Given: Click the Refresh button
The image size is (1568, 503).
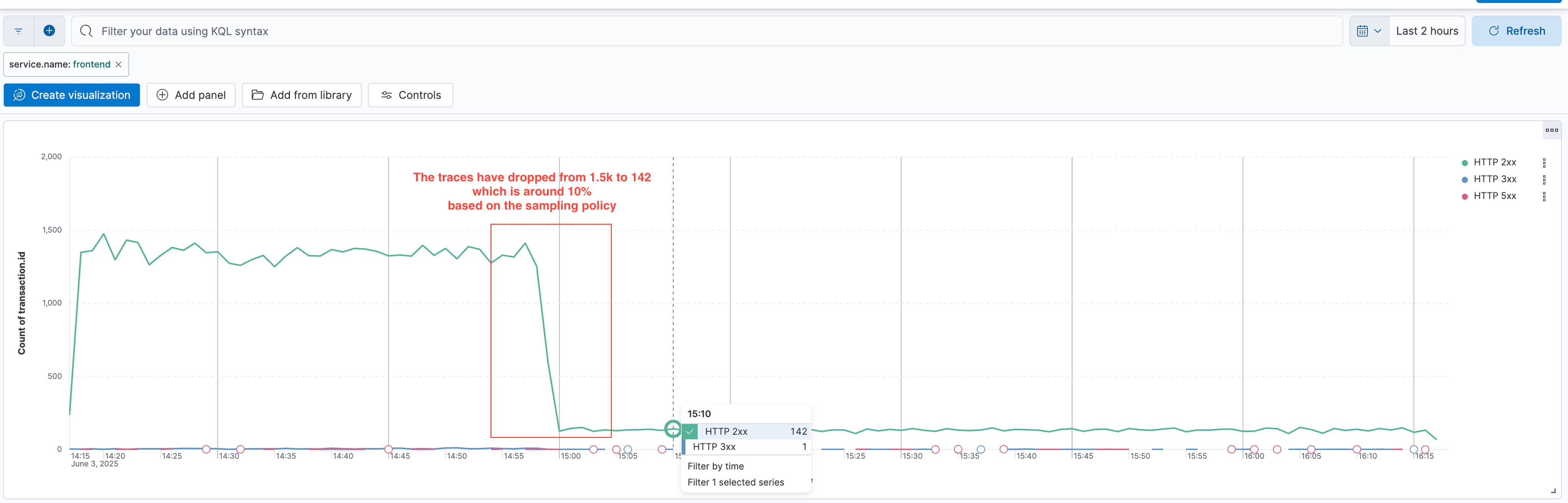Looking at the screenshot, I should click(1516, 31).
